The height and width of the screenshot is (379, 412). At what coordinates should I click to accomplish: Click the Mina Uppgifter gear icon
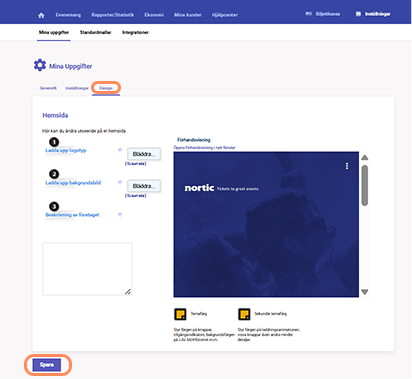point(40,65)
